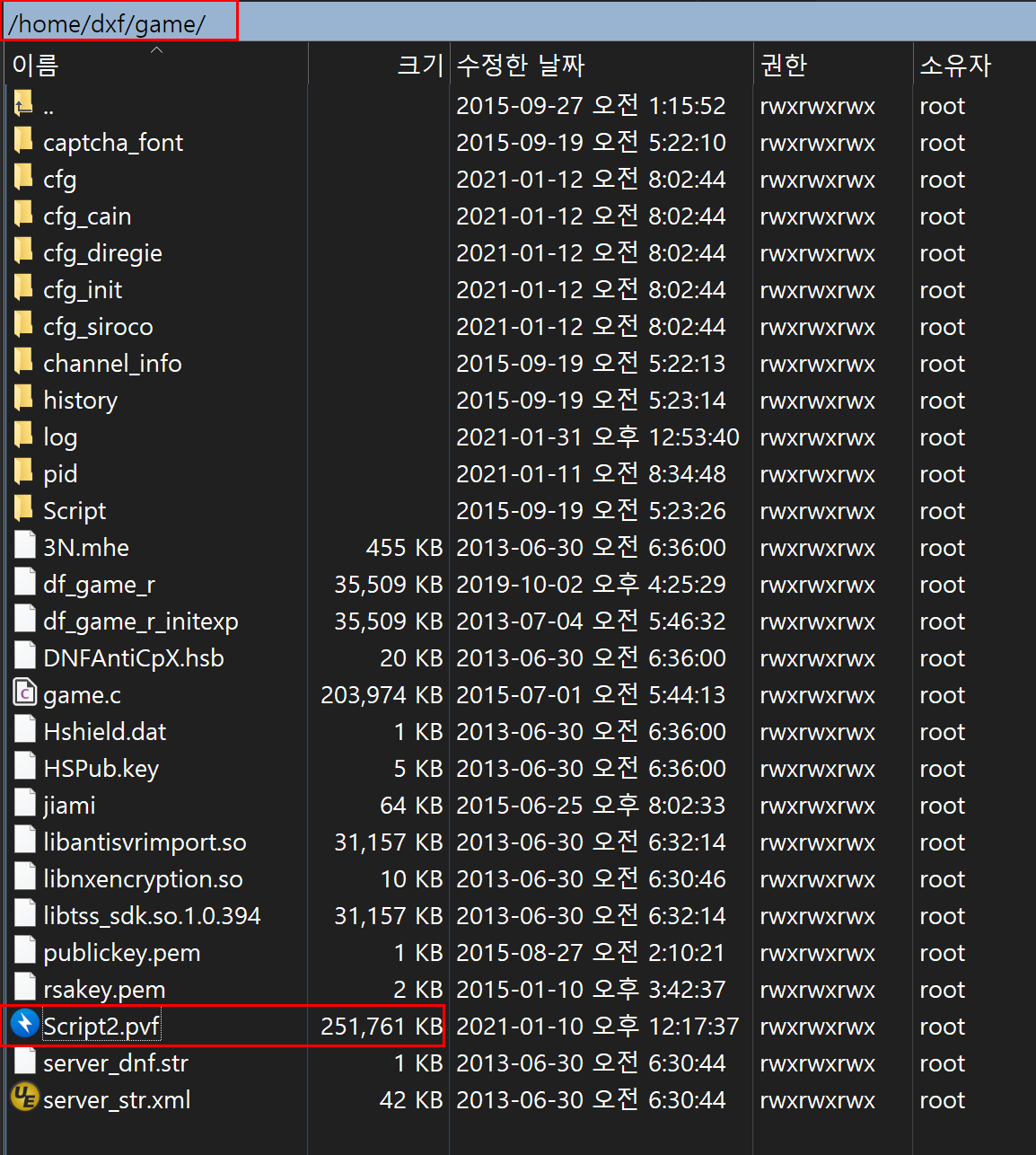
Task: Select the cfg_cain folder icon
Action: 23,216
